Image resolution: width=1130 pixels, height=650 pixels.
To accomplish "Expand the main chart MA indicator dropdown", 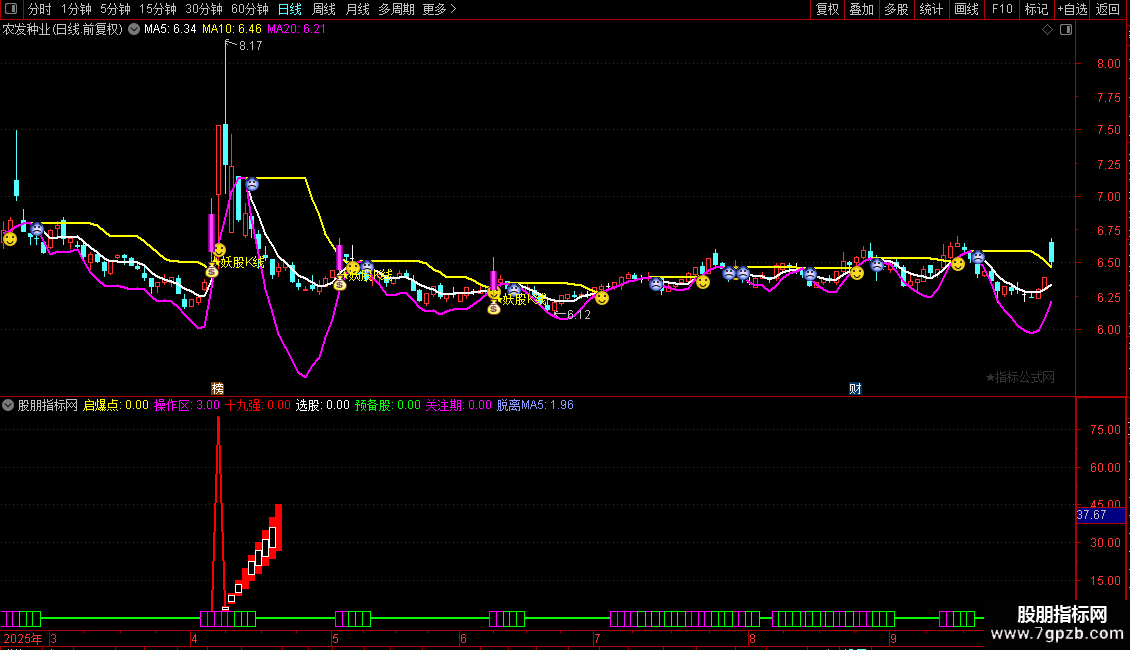I will [x=134, y=30].
